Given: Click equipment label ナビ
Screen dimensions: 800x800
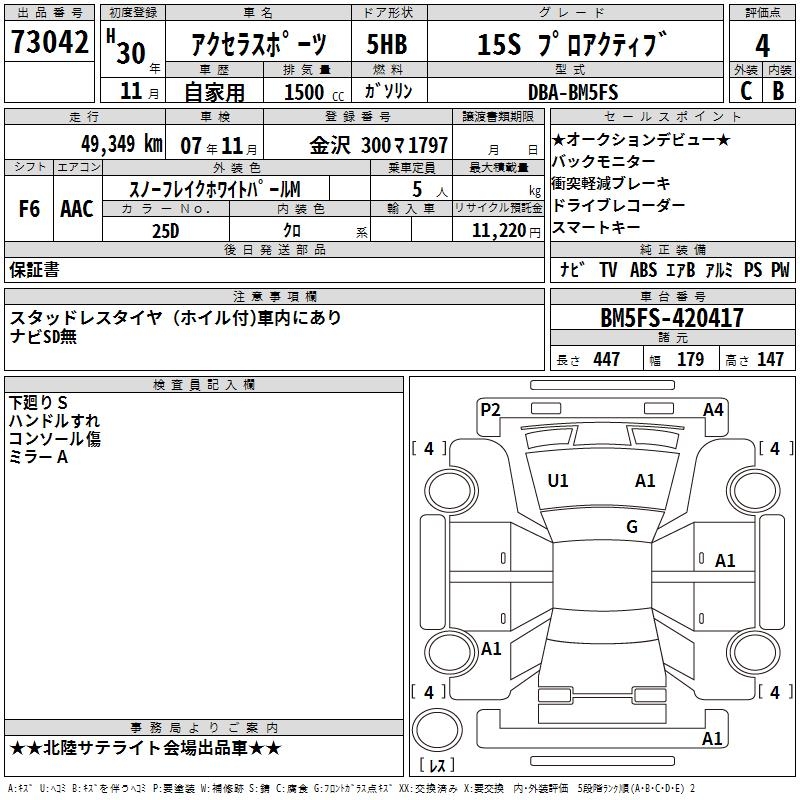Looking at the screenshot, I should click(572, 269).
